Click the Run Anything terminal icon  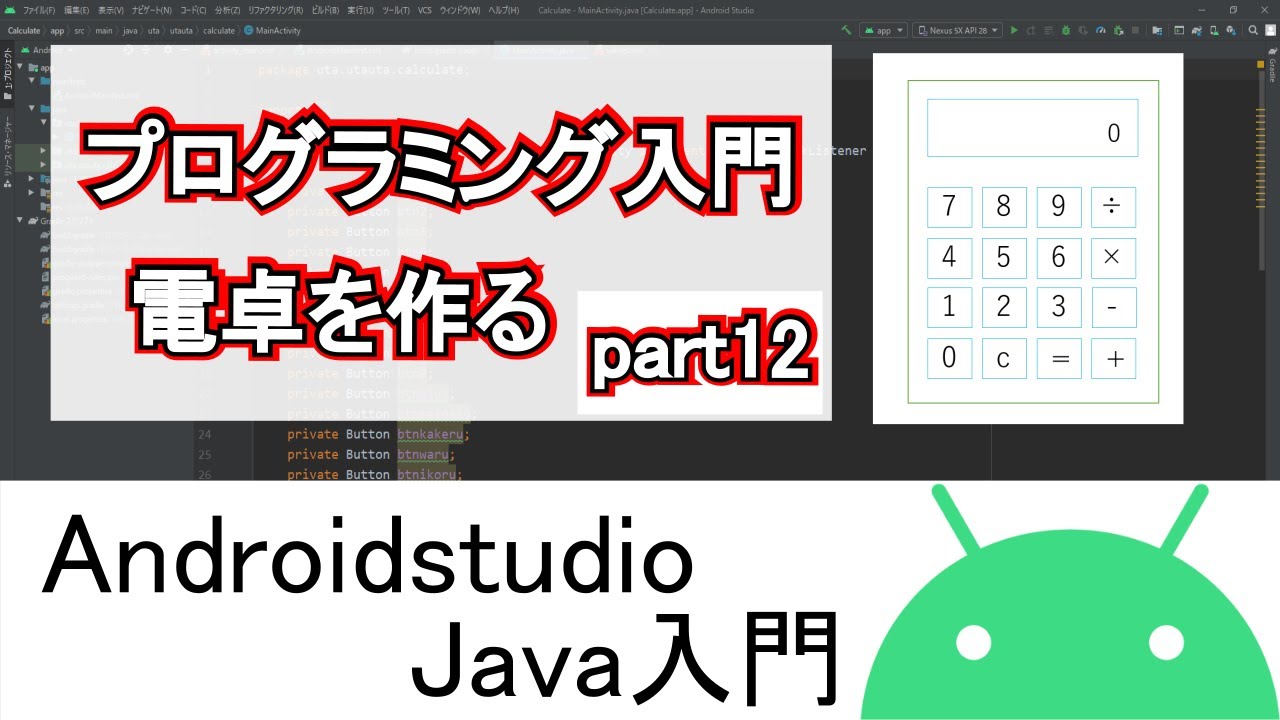click(1179, 30)
